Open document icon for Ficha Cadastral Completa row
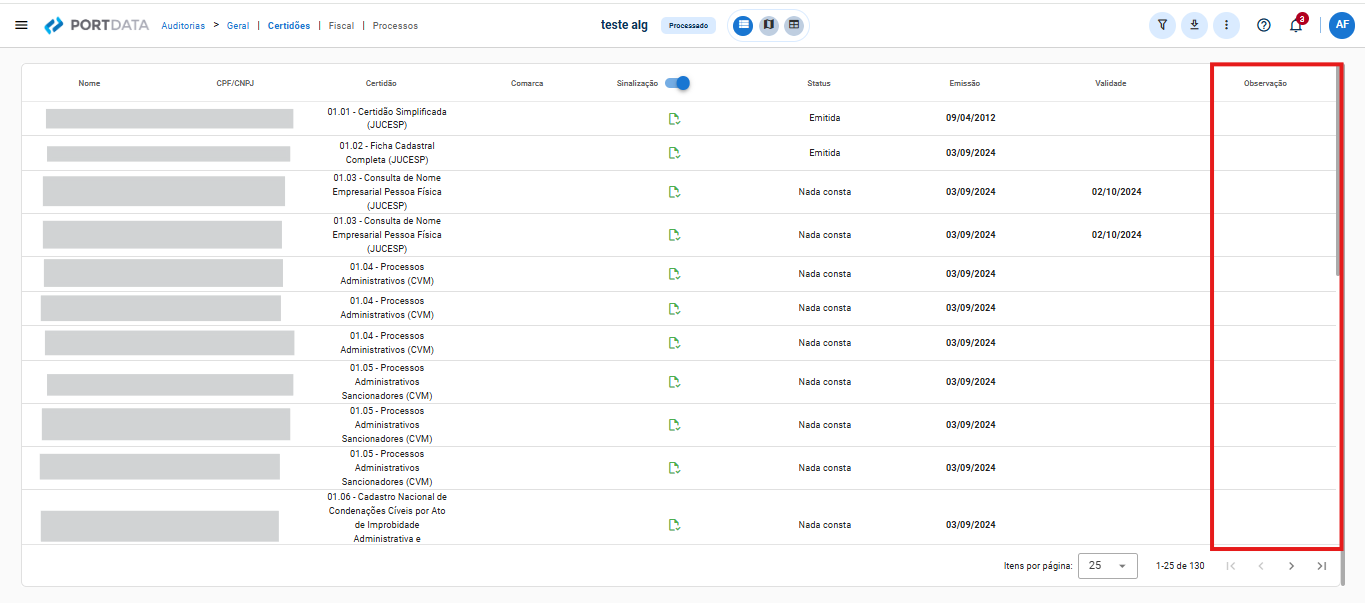This screenshot has height=603, width=1365. 675,153
